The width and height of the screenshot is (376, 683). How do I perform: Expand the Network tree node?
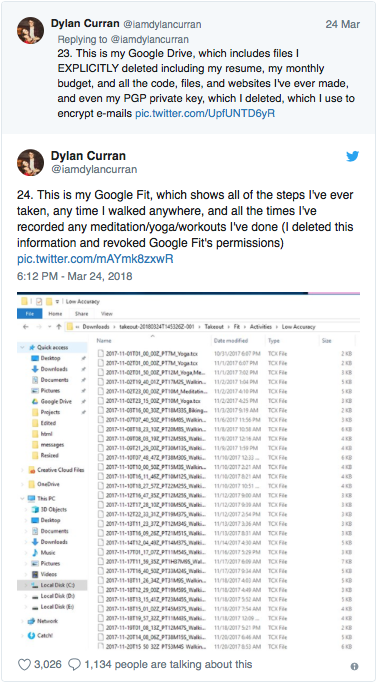pyautogui.click(x=23, y=621)
